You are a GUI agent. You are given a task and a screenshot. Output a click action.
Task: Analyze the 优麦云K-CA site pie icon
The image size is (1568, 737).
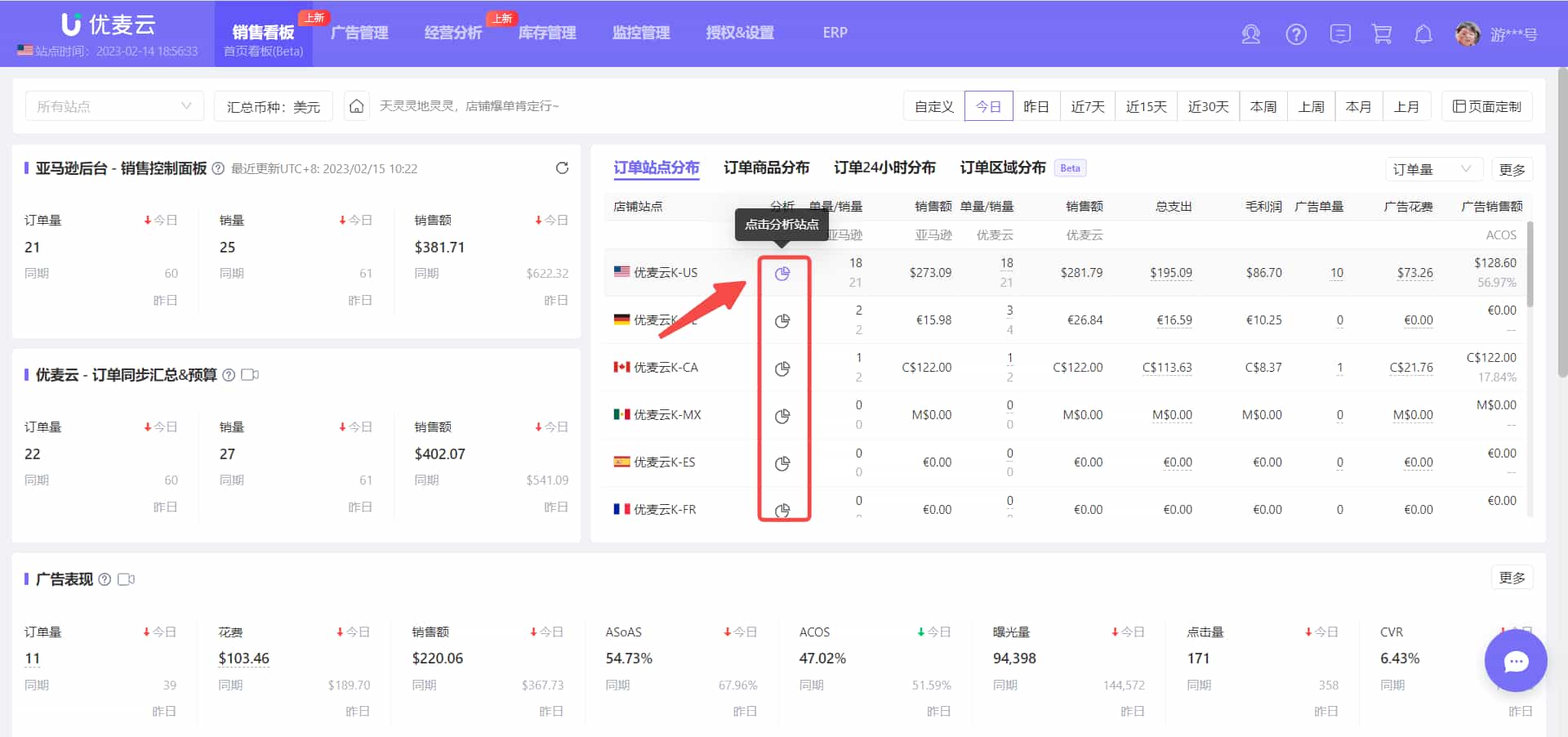point(782,368)
